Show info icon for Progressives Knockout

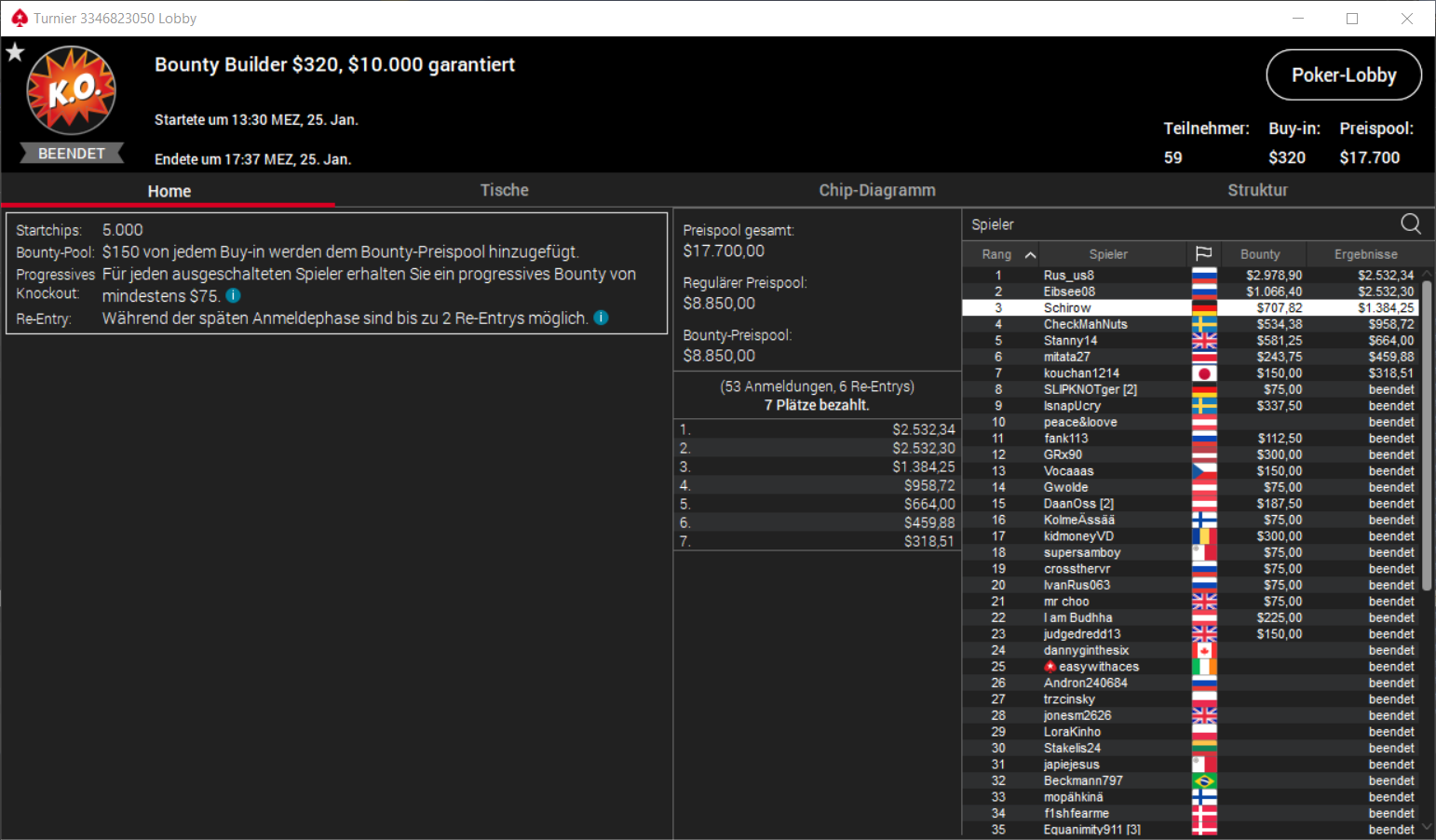234,295
